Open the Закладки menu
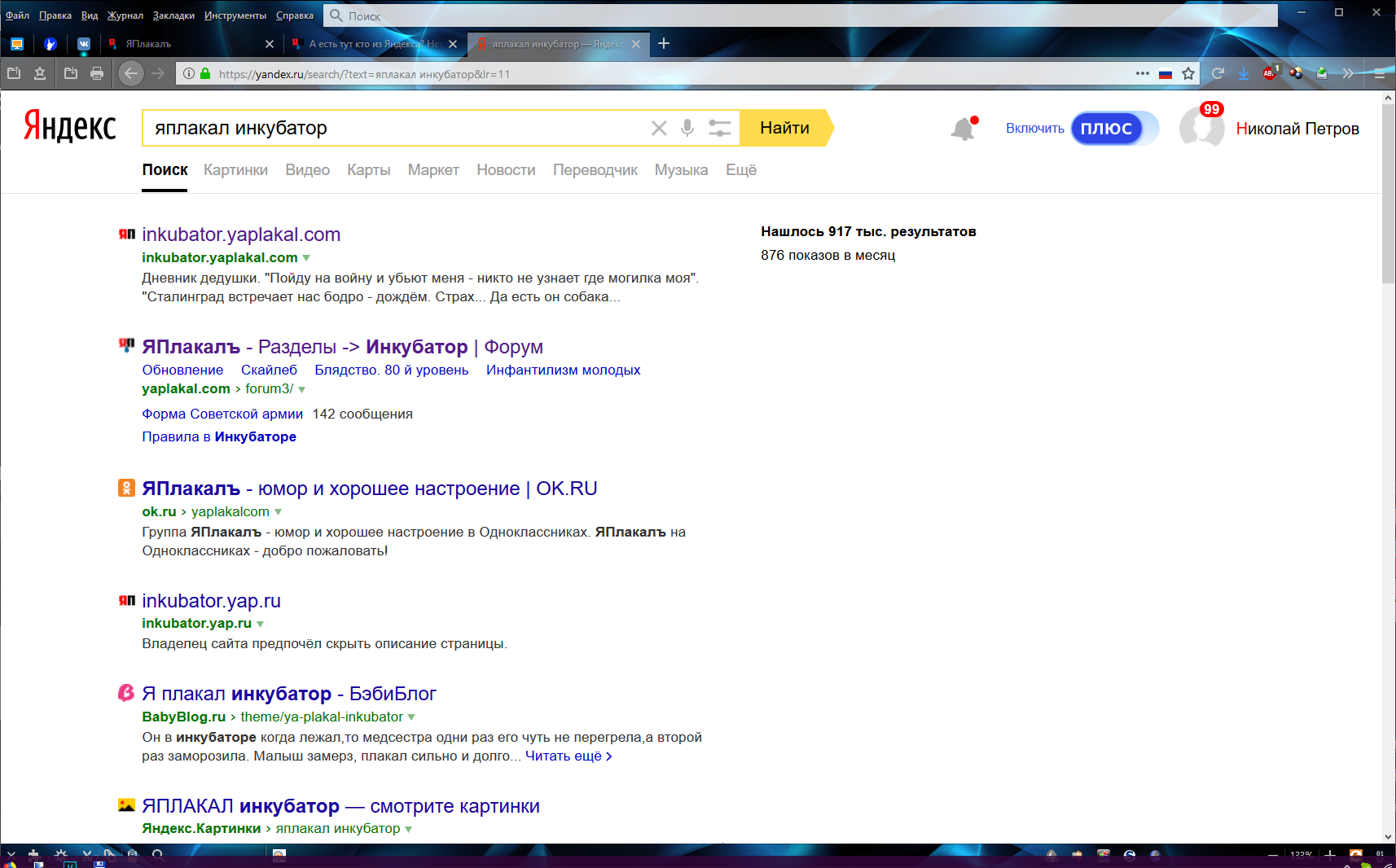 point(173,15)
